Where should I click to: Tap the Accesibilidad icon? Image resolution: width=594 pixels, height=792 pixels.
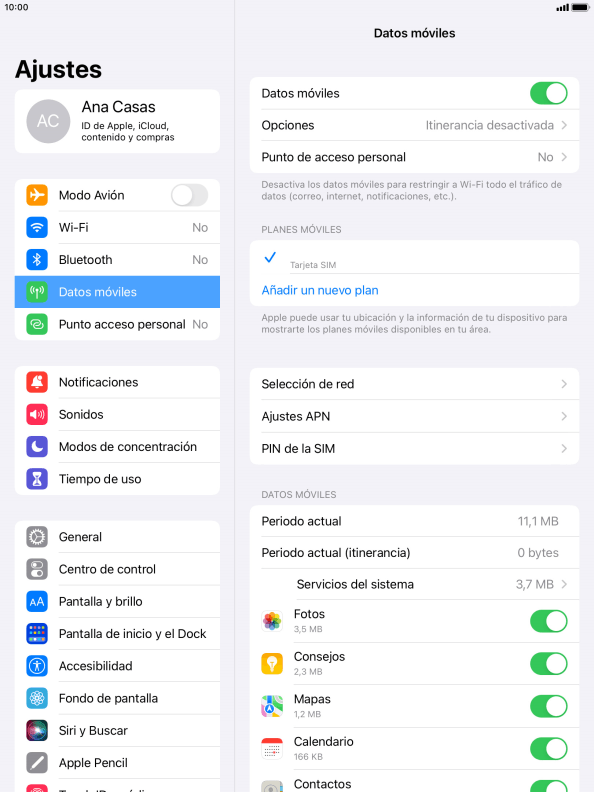point(37,666)
